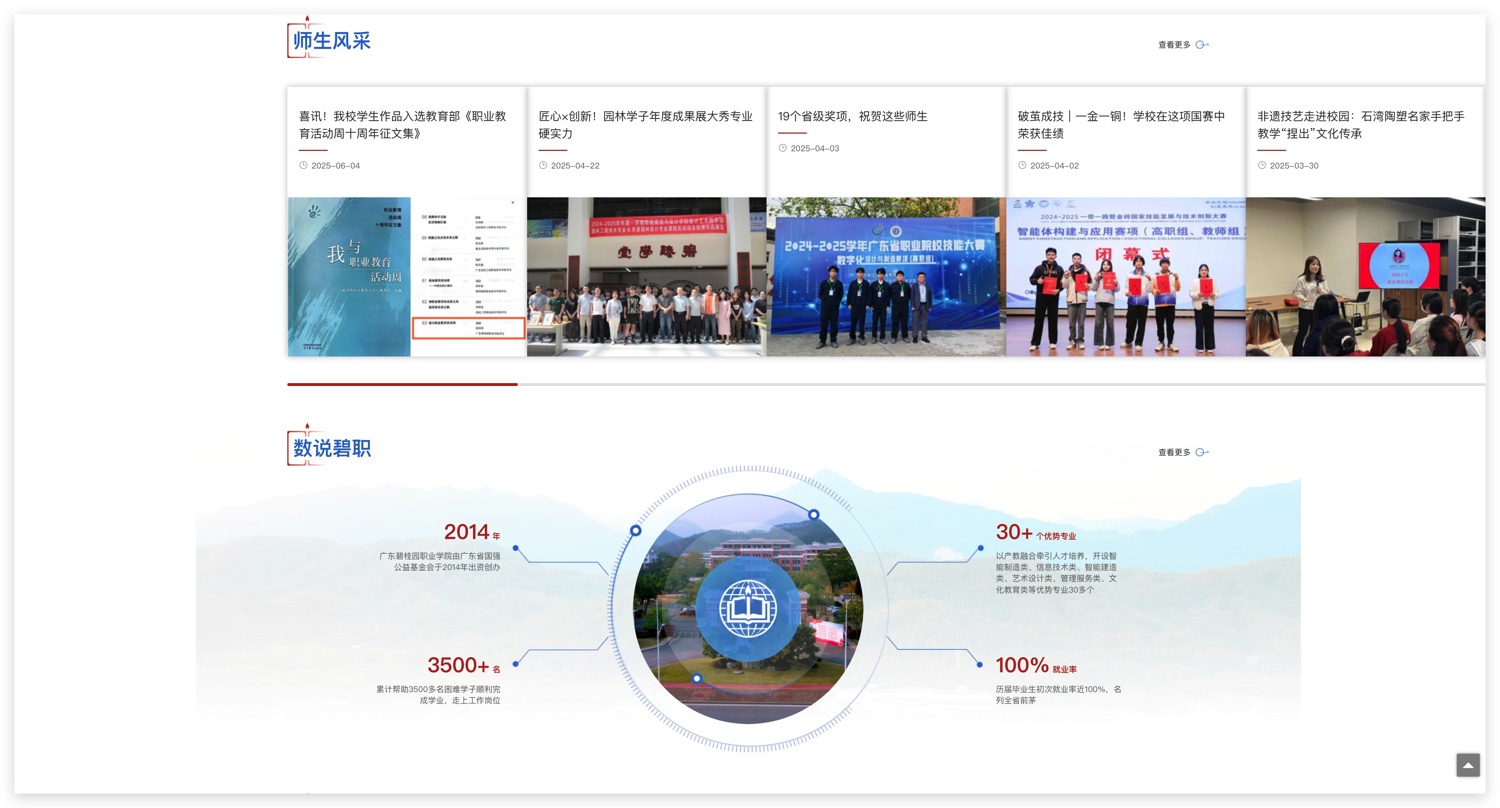Click the school book logo in the circle center
This screenshot has height=808, width=1500.
tap(748, 607)
